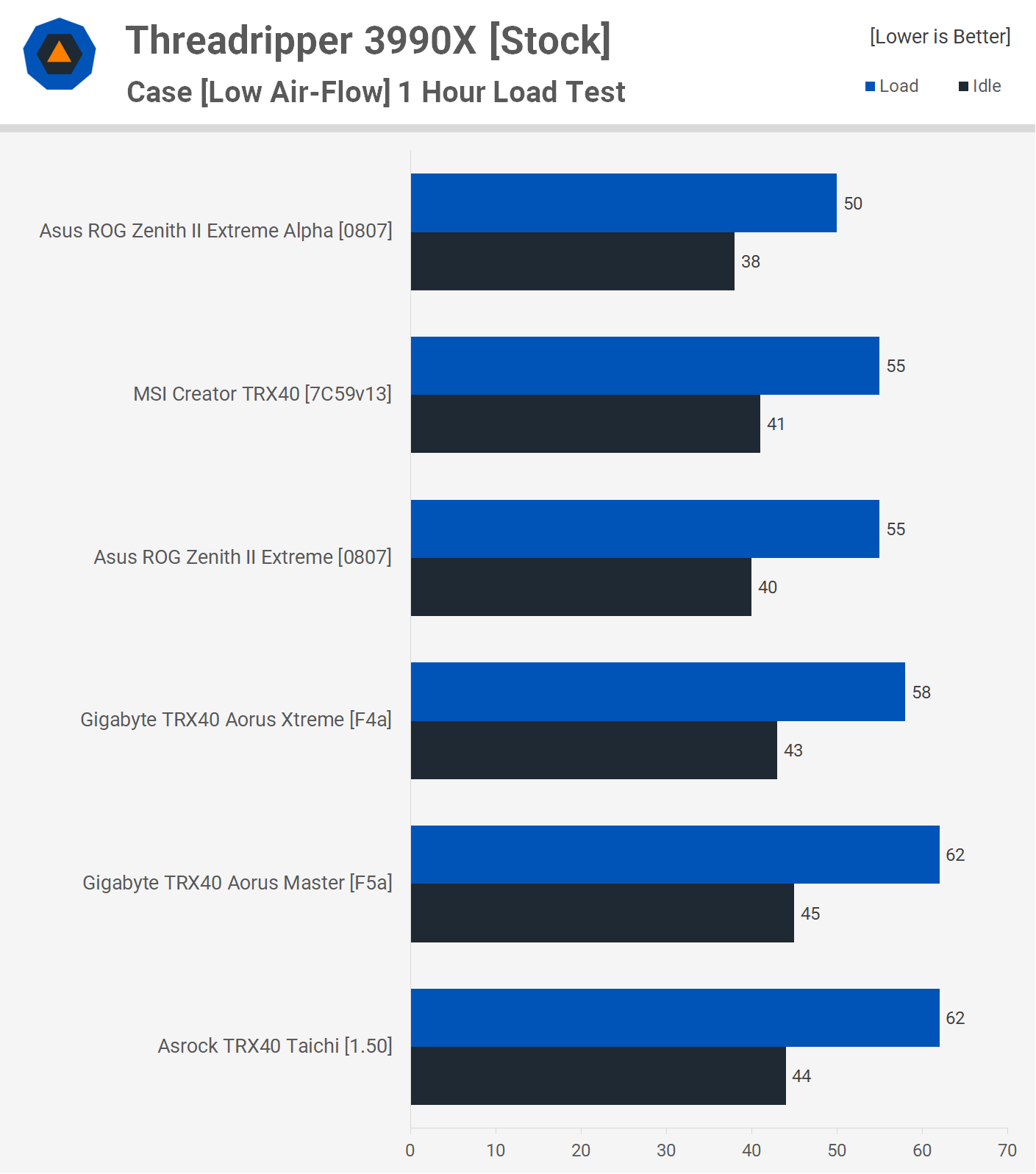Select the Load legend label
Image resolution: width=1036 pixels, height=1174 pixels.
pos(899,86)
